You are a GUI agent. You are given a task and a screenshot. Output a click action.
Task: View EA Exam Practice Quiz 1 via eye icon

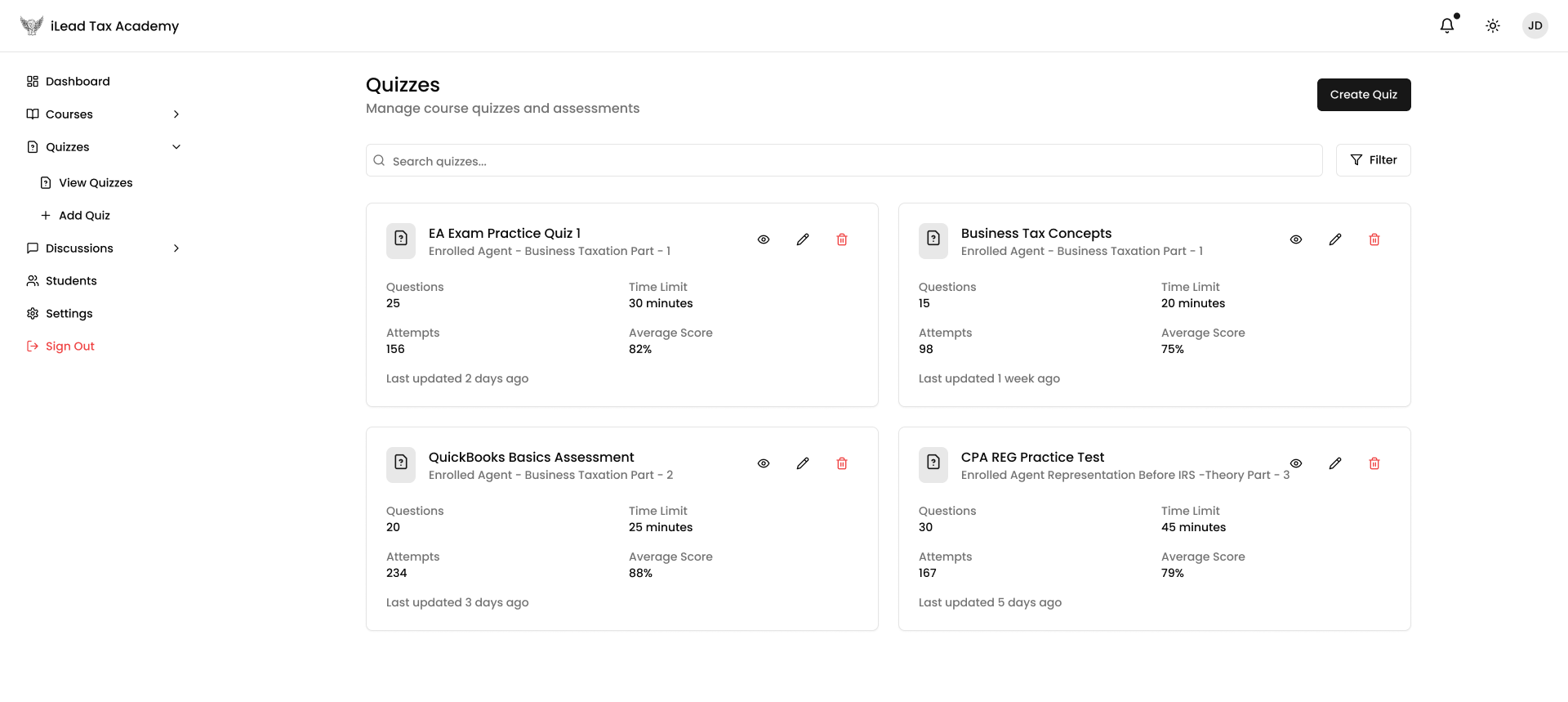pyautogui.click(x=763, y=239)
